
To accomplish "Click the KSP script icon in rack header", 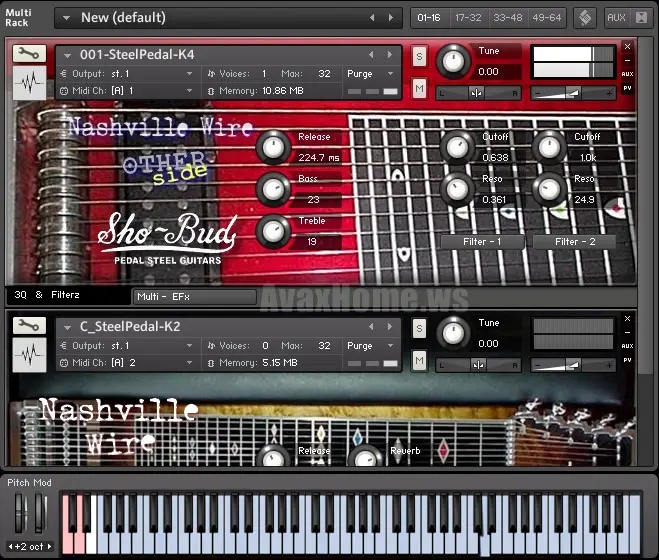I will click(x=585, y=18).
